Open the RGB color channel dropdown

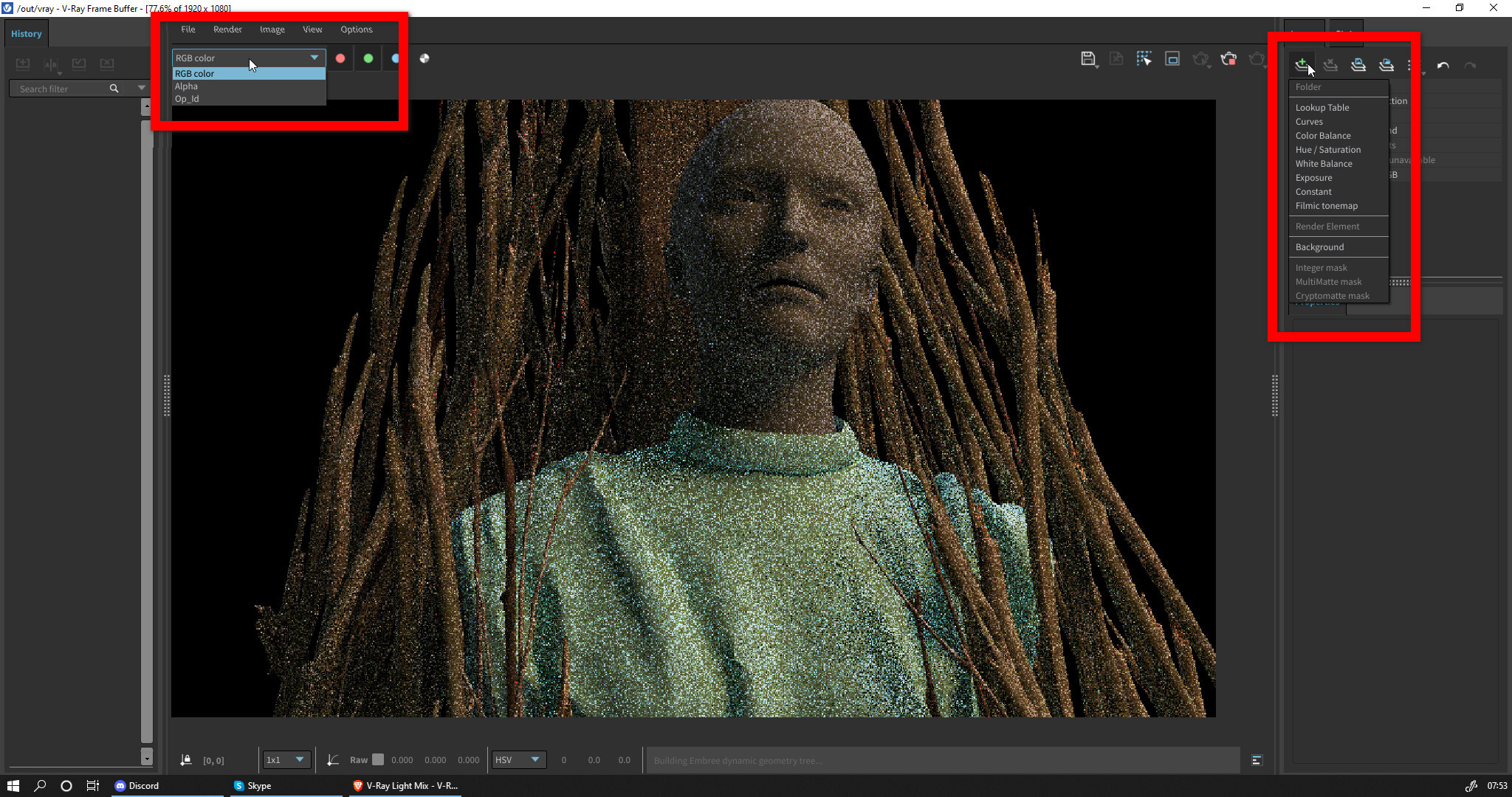[x=249, y=58]
